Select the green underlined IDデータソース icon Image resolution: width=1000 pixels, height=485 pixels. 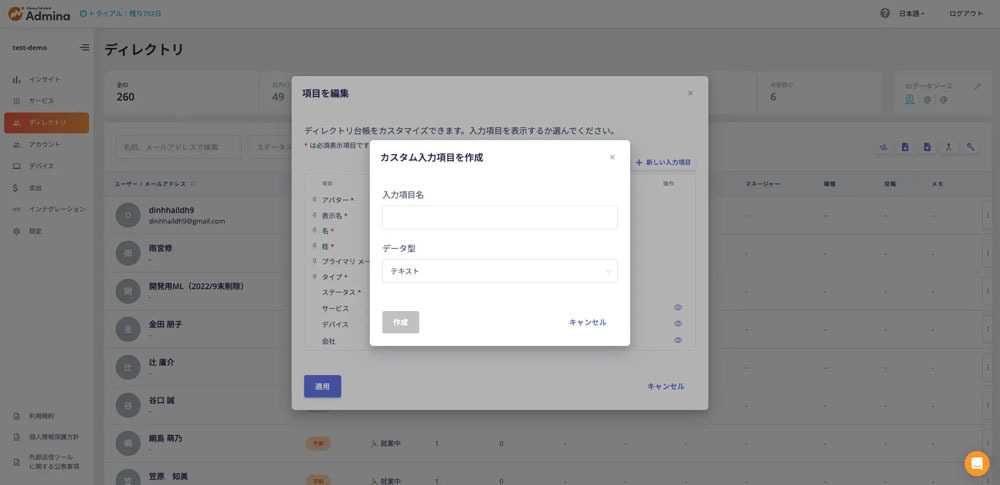pos(910,99)
